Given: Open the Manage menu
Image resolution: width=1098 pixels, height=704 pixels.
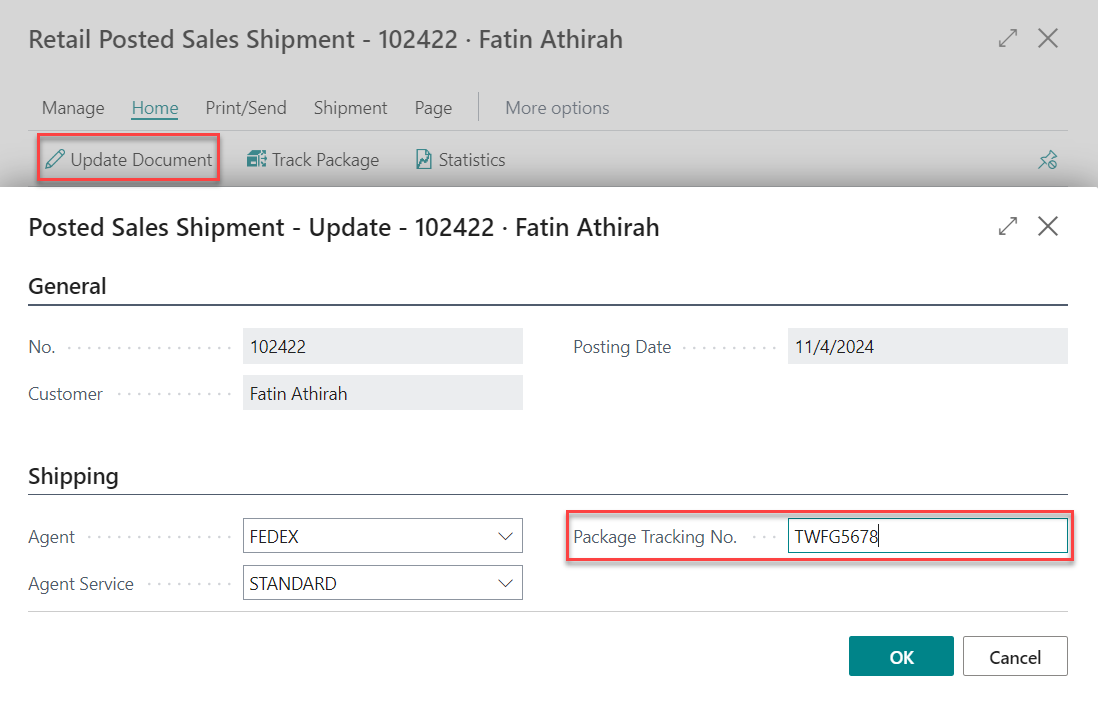Looking at the screenshot, I should point(73,108).
